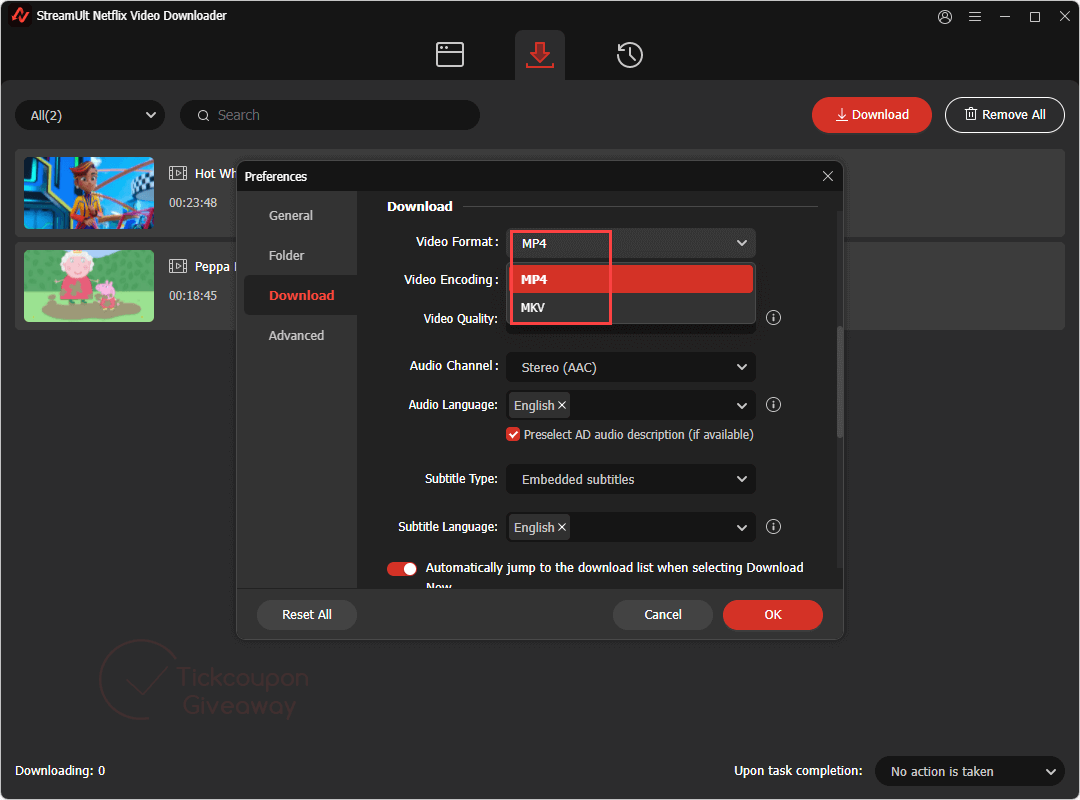Open the Subtitle Language dropdown arrow

742,528
